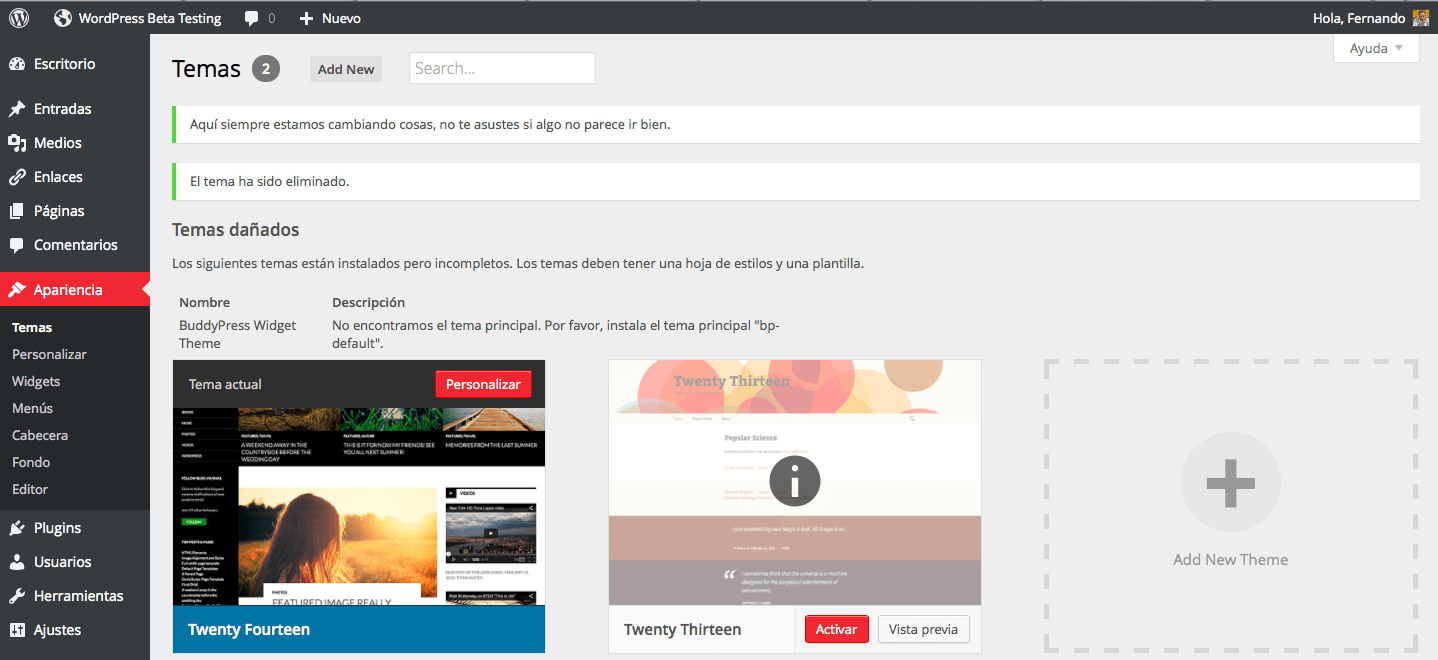Click the Herramientas wrench icon
This screenshot has height=660, width=1438.
(17, 596)
